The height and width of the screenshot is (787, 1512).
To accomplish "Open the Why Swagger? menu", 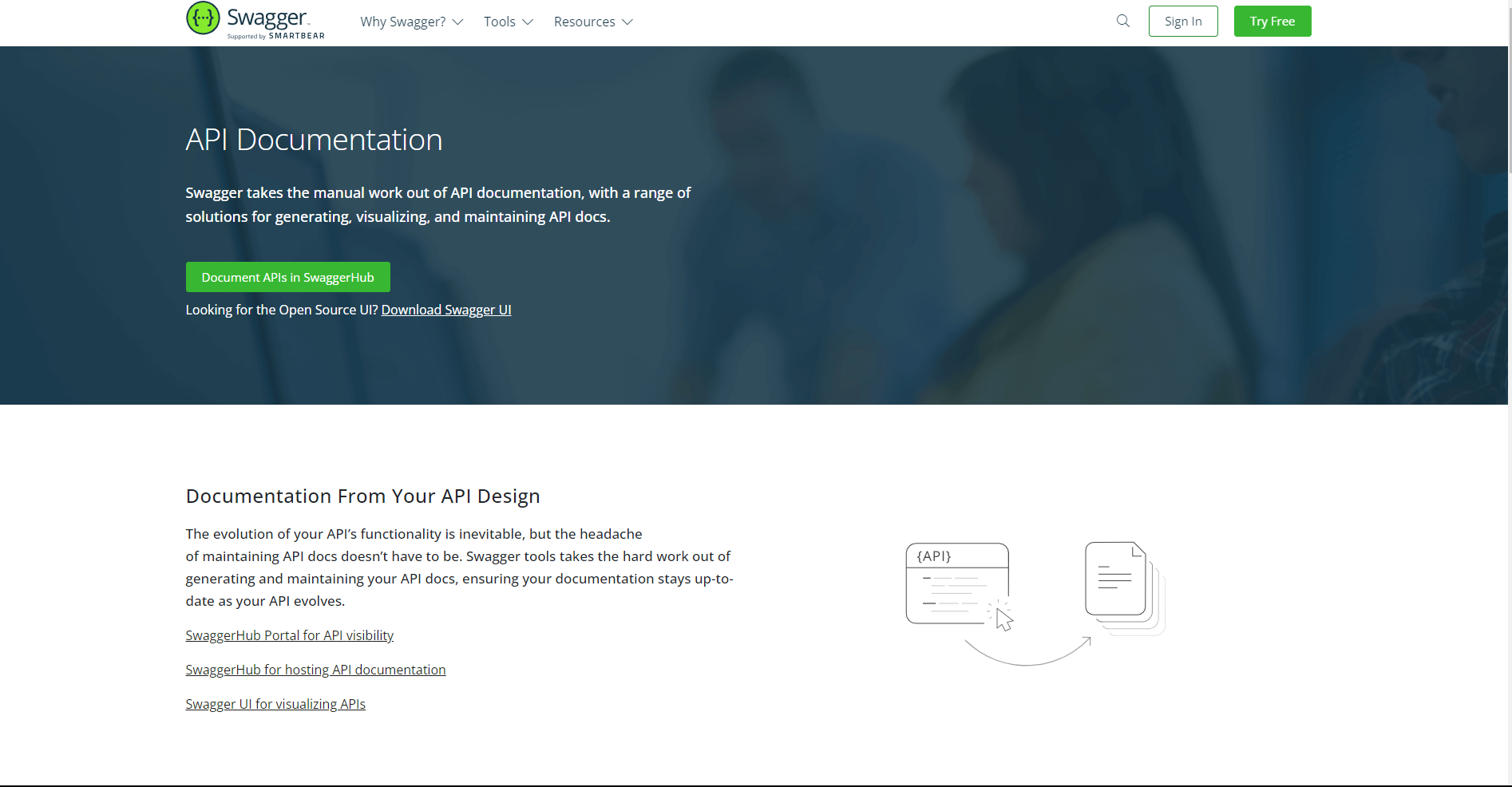I will point(402,22).
